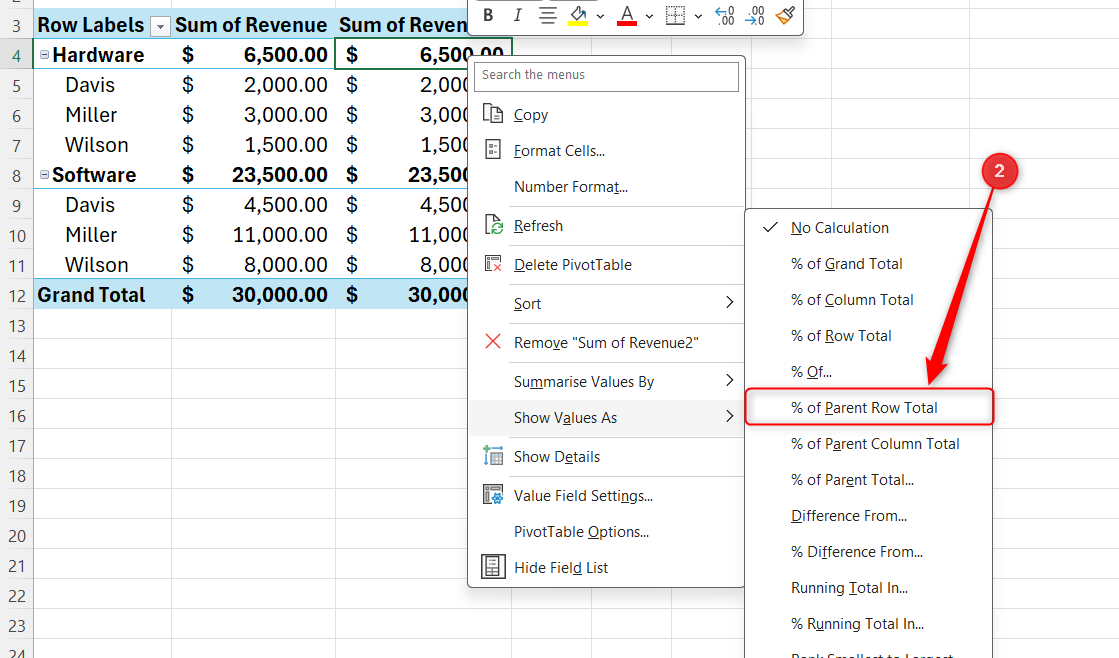Click the Copy icon in context menu

[492, 113]
